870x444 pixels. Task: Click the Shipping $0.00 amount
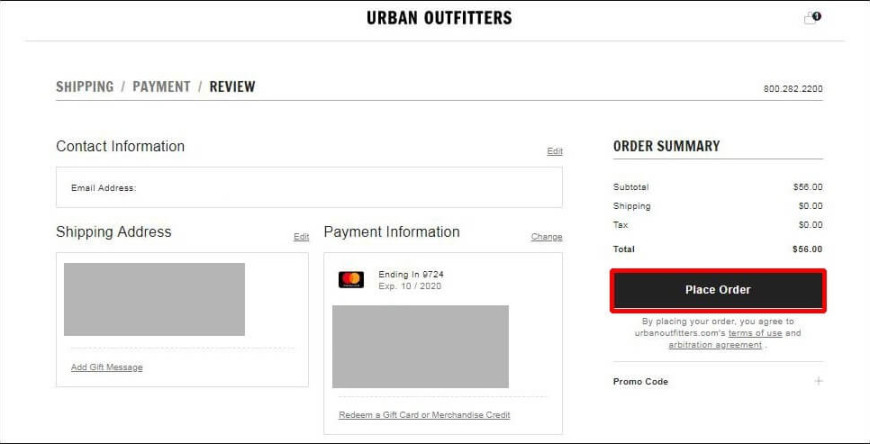click(x=811, y=206)
